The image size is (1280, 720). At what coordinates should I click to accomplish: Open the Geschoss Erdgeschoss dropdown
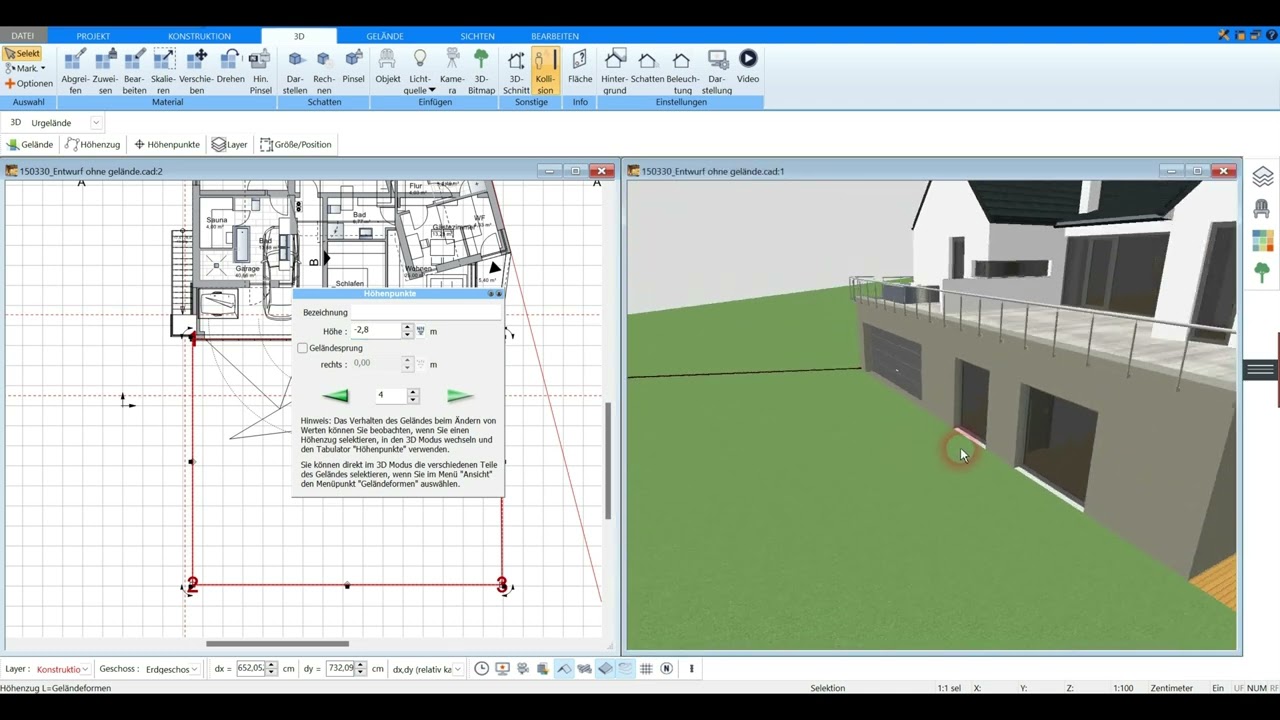[x=194, y=669]
